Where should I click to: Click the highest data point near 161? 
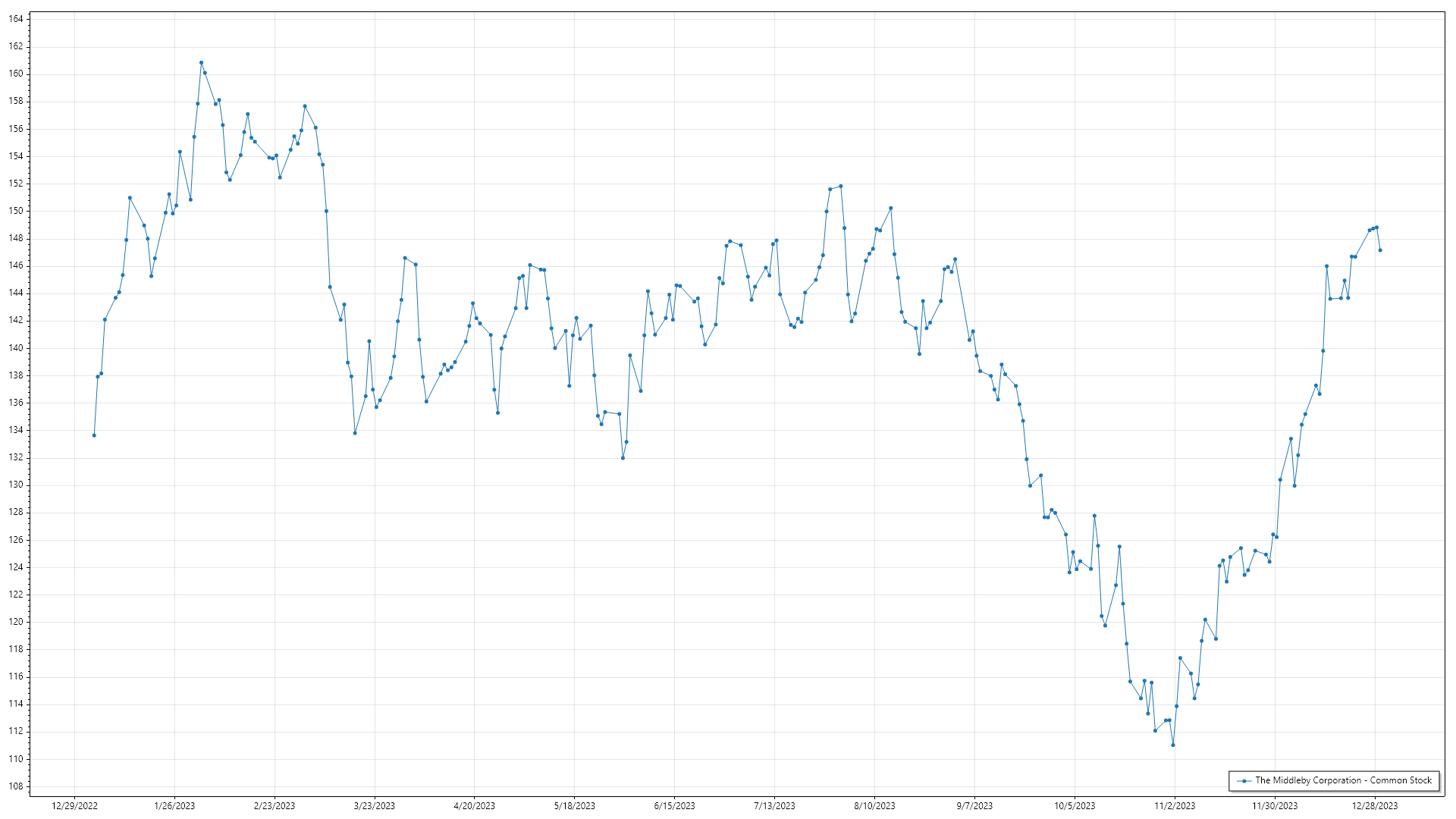click(x=201, y=63)
